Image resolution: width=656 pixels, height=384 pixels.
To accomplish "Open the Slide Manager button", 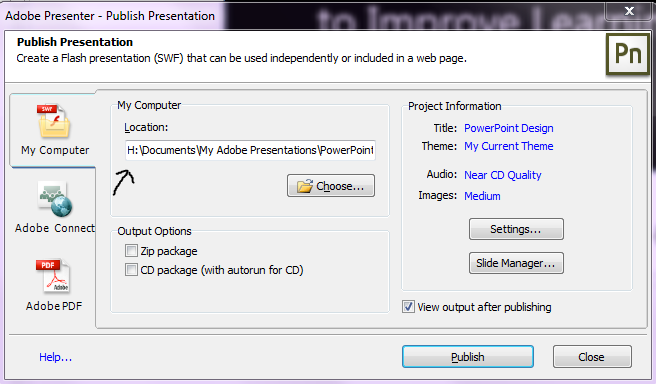I will [x=516, y=263].
